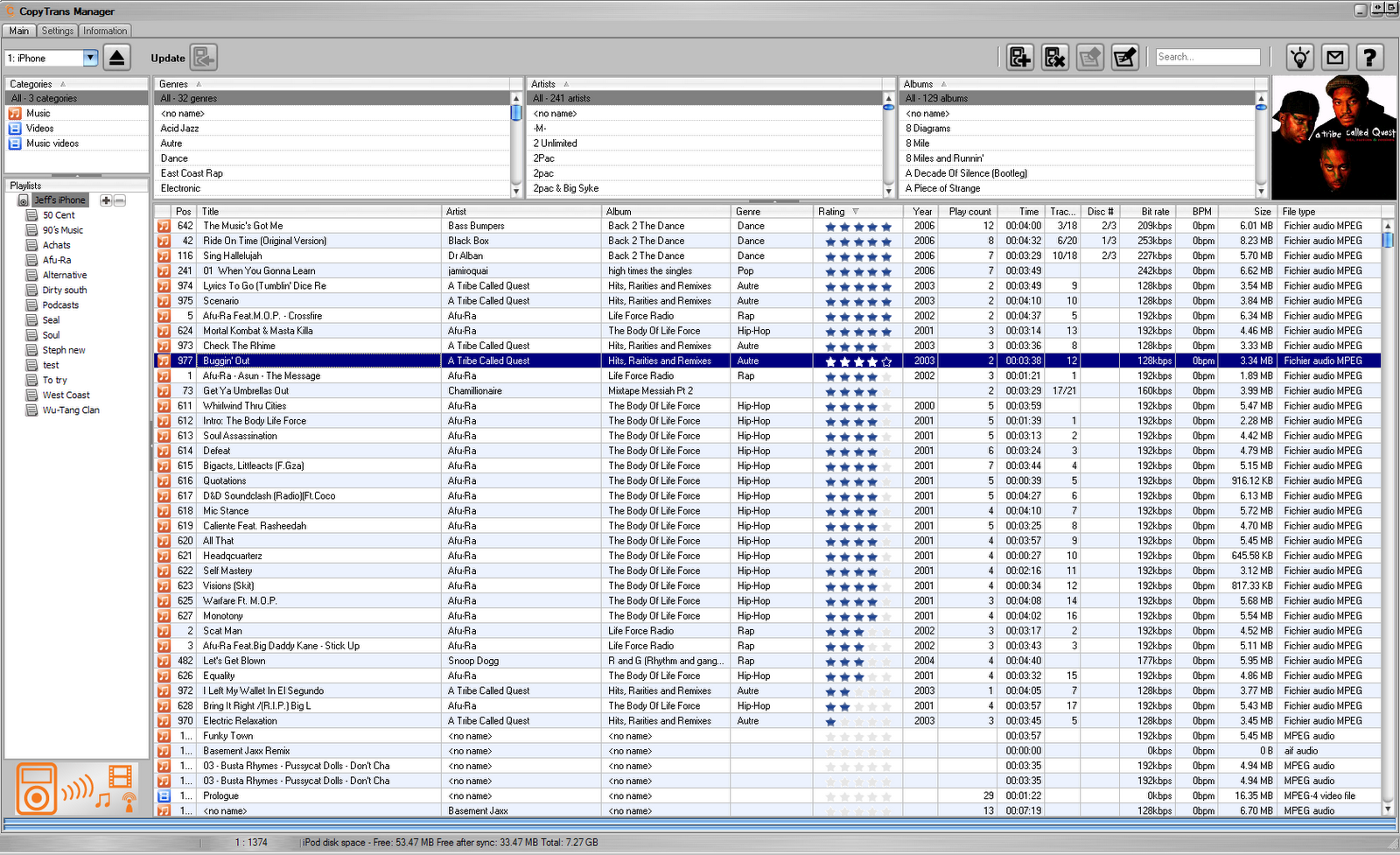Click the Update sync icon button
The image size is (1400, 855).
click(x=204, y=58)
